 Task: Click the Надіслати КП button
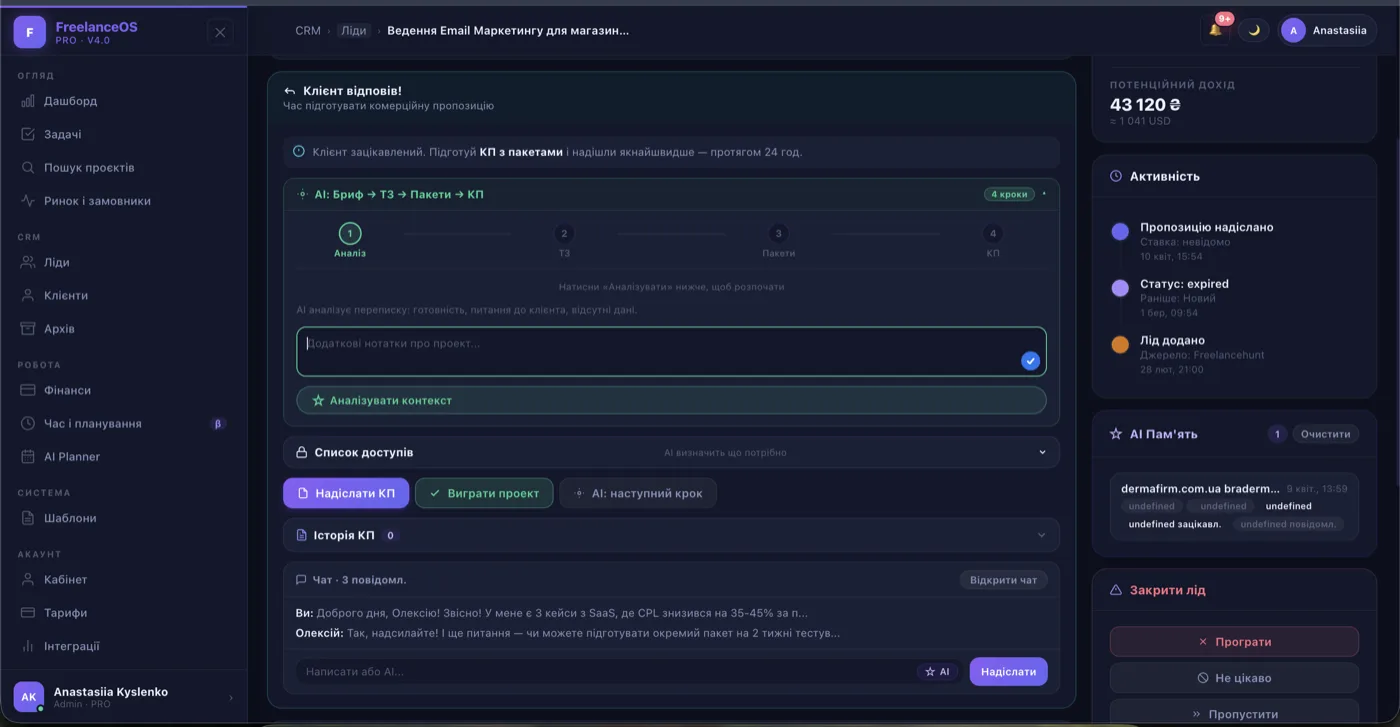coord(345,492)
